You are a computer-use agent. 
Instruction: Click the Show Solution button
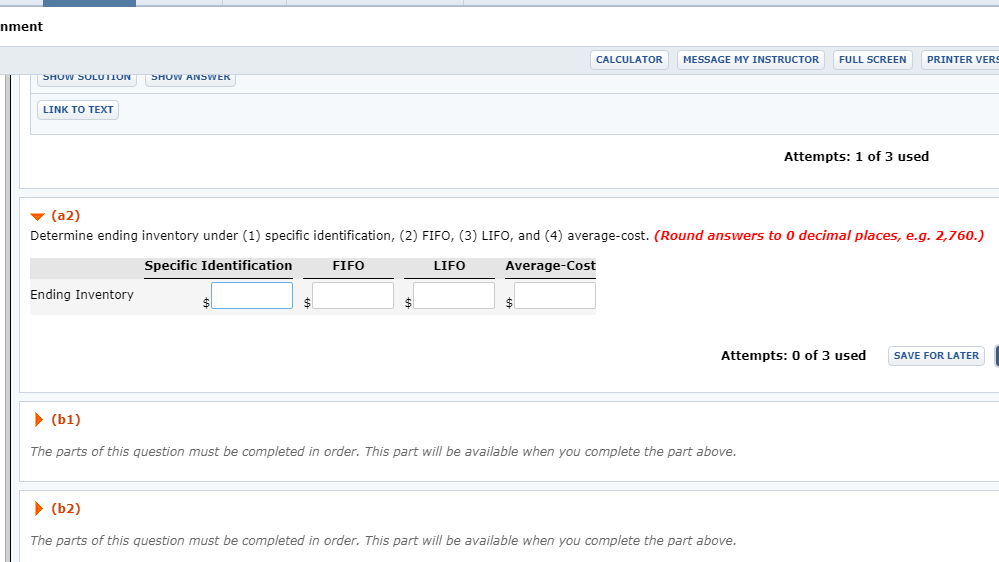[87, 79]
